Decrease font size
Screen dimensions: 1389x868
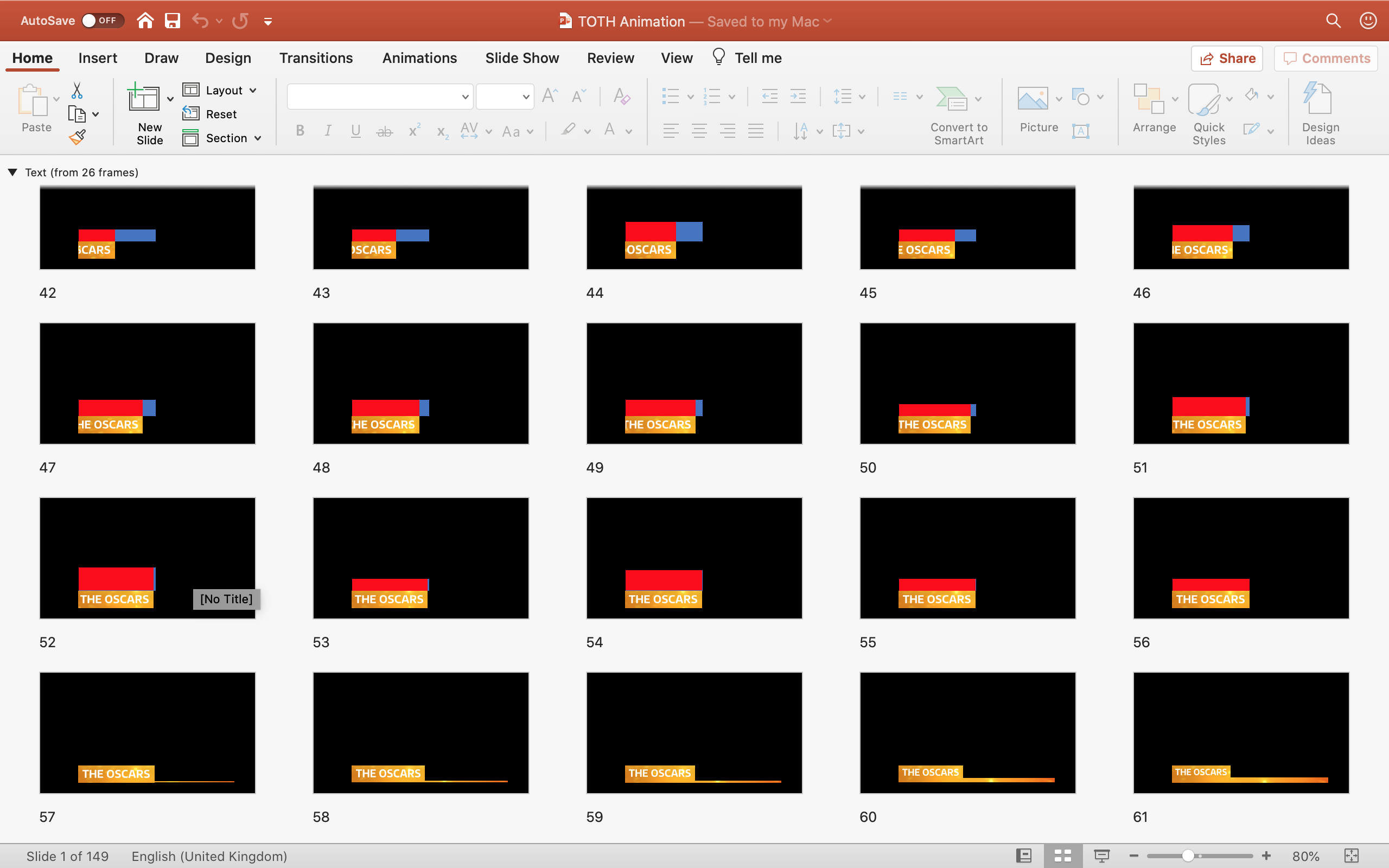pos(578,96)
